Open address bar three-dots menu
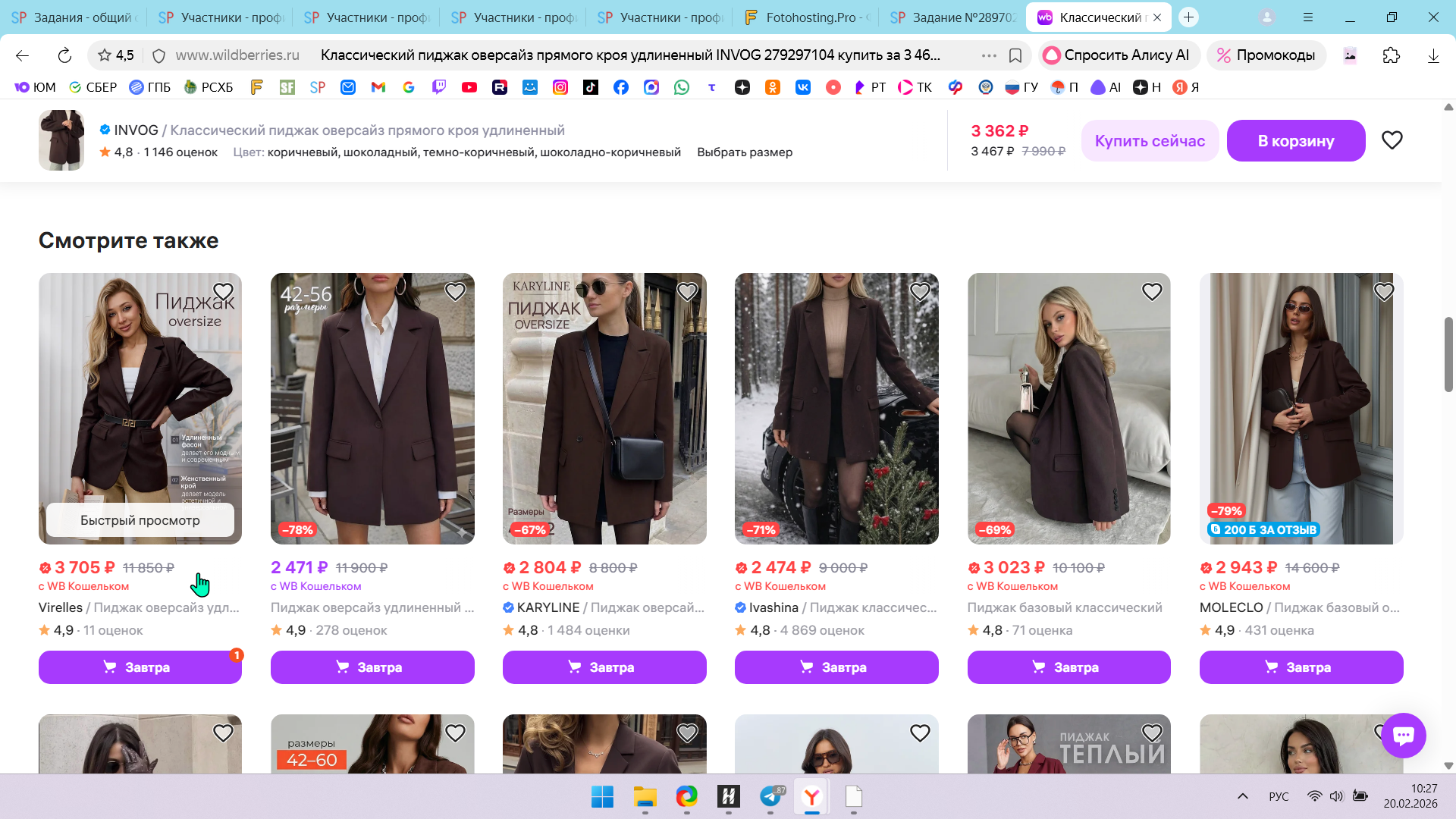The height and width of the screenshot is (819, 1456). coord(988,55)
